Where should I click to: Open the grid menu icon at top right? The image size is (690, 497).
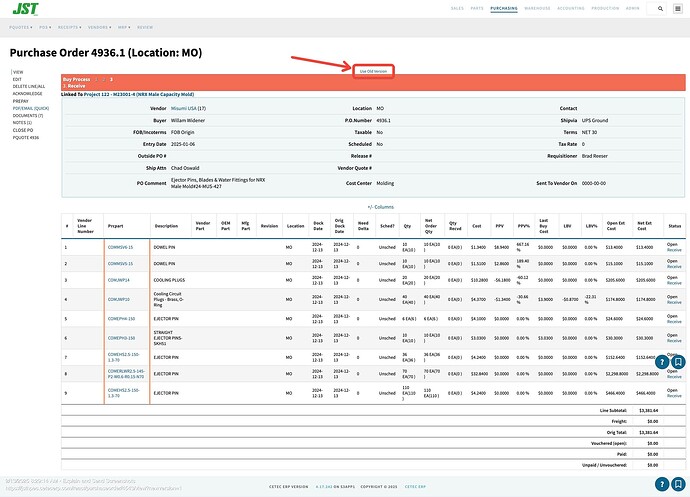[x=678, y=8]
